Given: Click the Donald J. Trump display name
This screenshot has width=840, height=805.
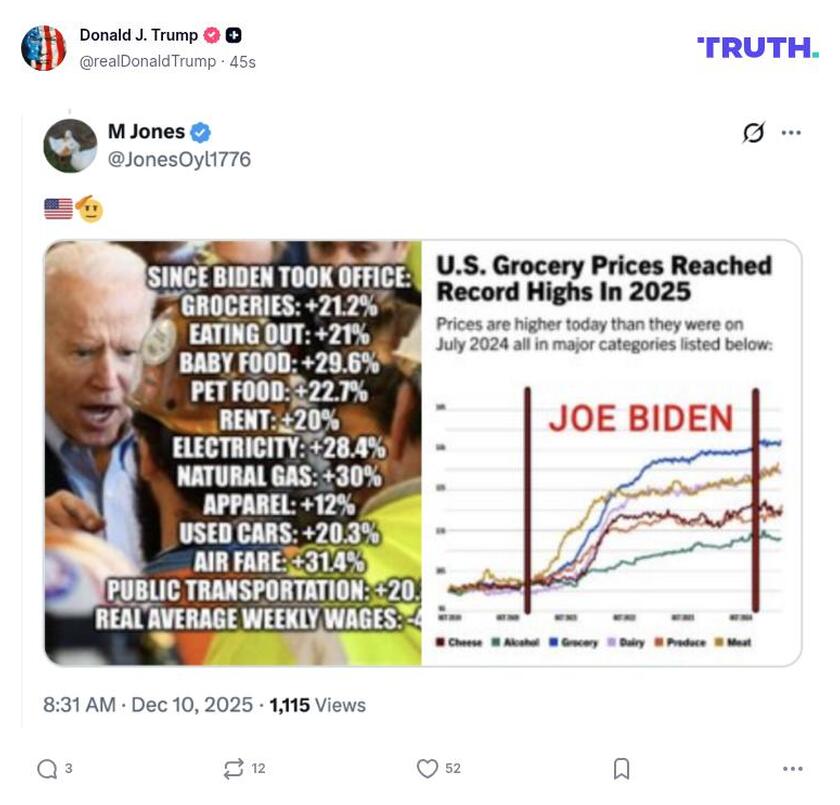Looking at the screenshot, I should (138, 35).
